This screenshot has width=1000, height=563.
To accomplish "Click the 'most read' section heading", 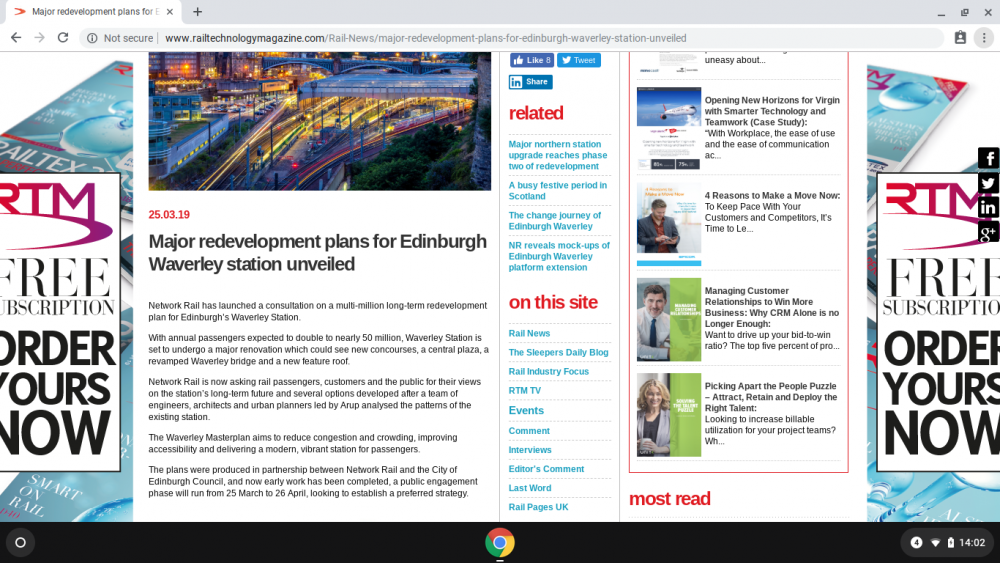I will pos(670,499).
